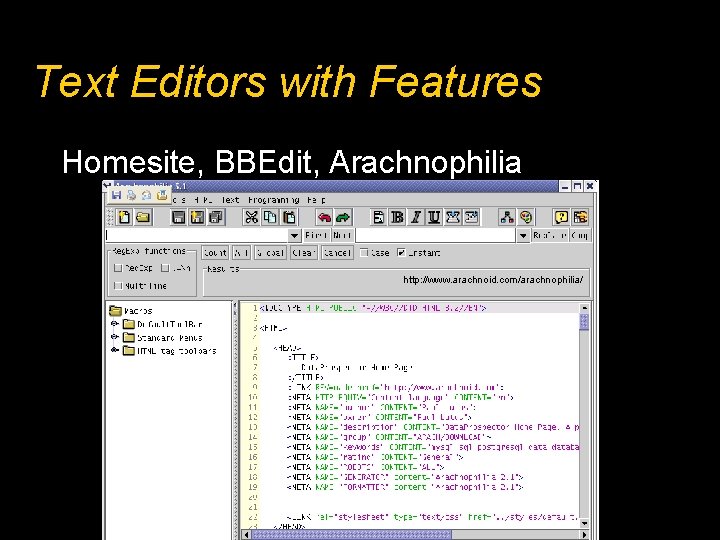Click inside the replace text field
Screen dimensions: 720x540
click(x=436, y=236)
